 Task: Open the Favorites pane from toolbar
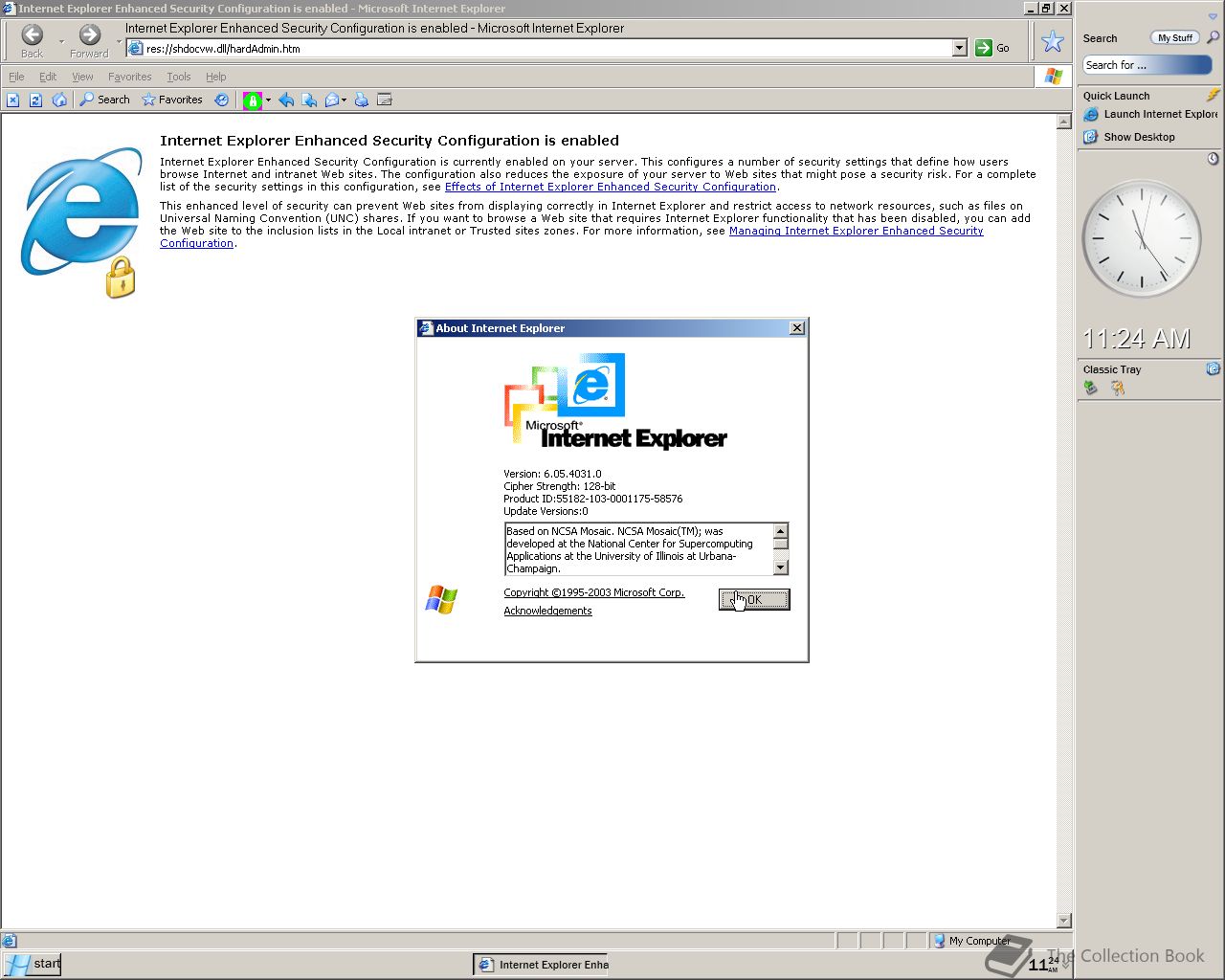[x=171, y=100]
